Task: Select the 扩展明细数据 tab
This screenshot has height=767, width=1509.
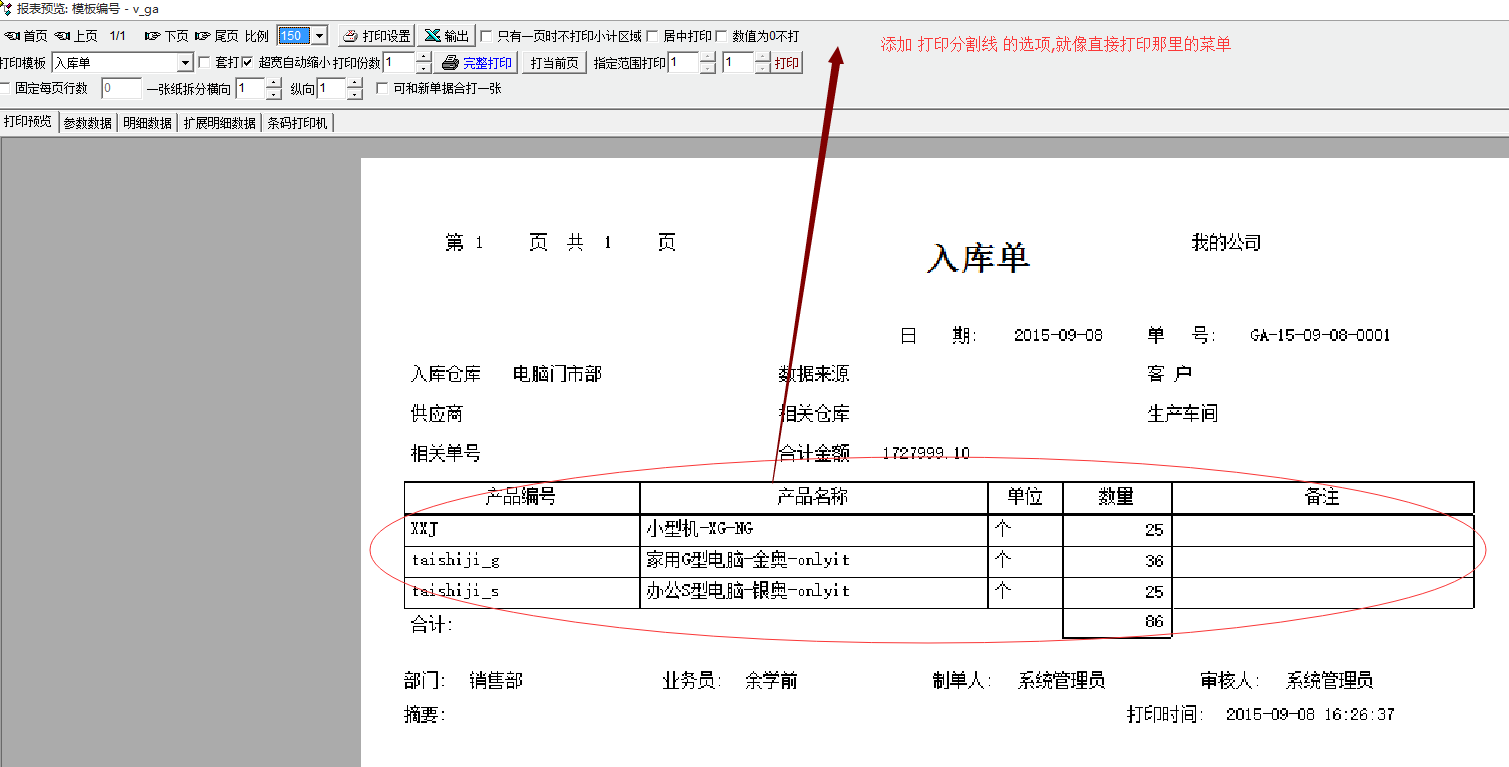Action: click(219, 123)
